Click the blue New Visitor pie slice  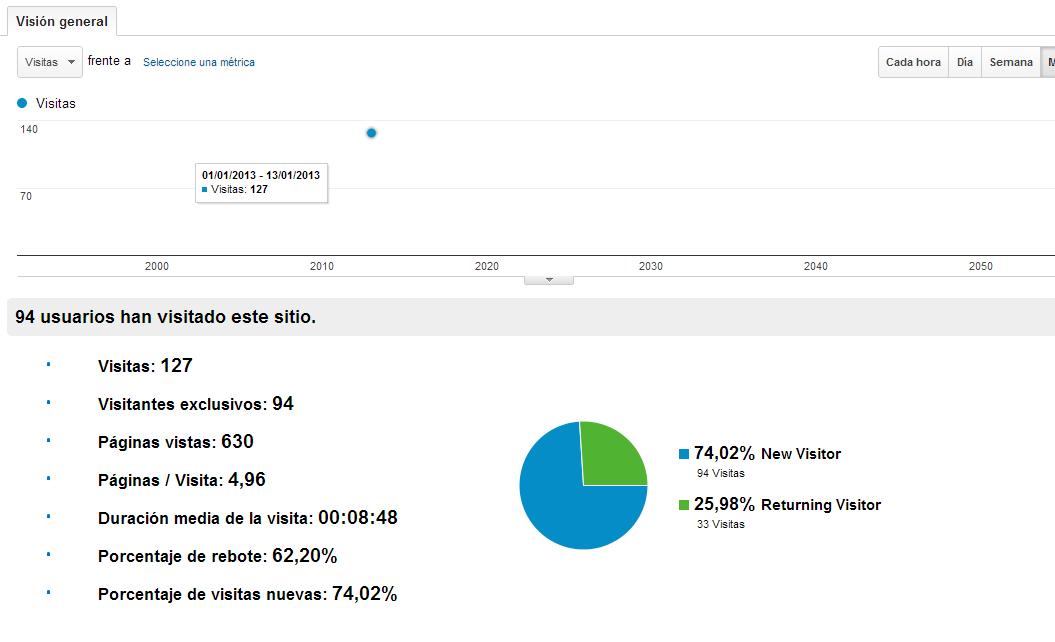(558, 505)
